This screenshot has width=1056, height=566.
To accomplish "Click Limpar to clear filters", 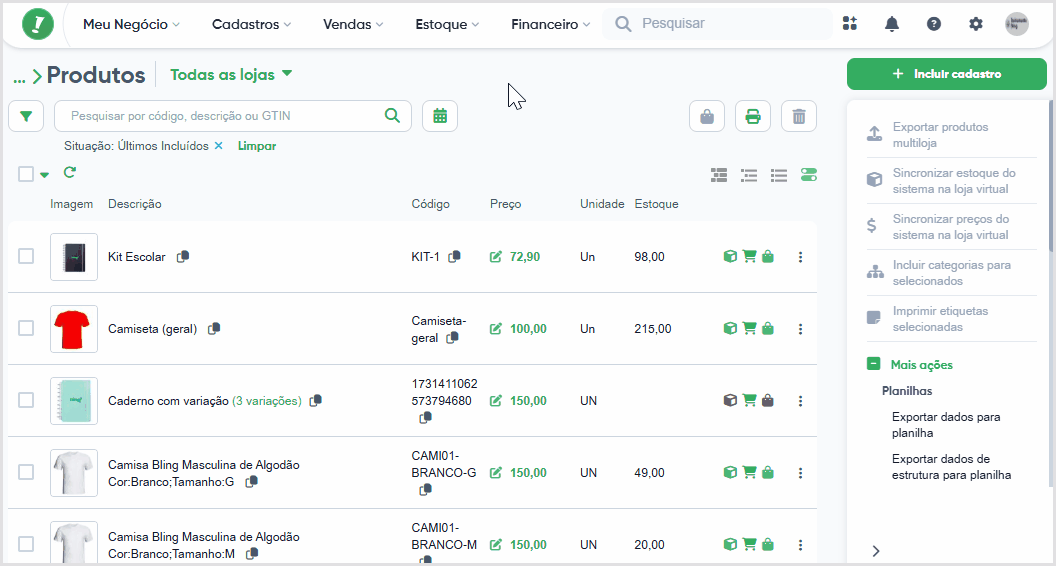I will (257, 146).
